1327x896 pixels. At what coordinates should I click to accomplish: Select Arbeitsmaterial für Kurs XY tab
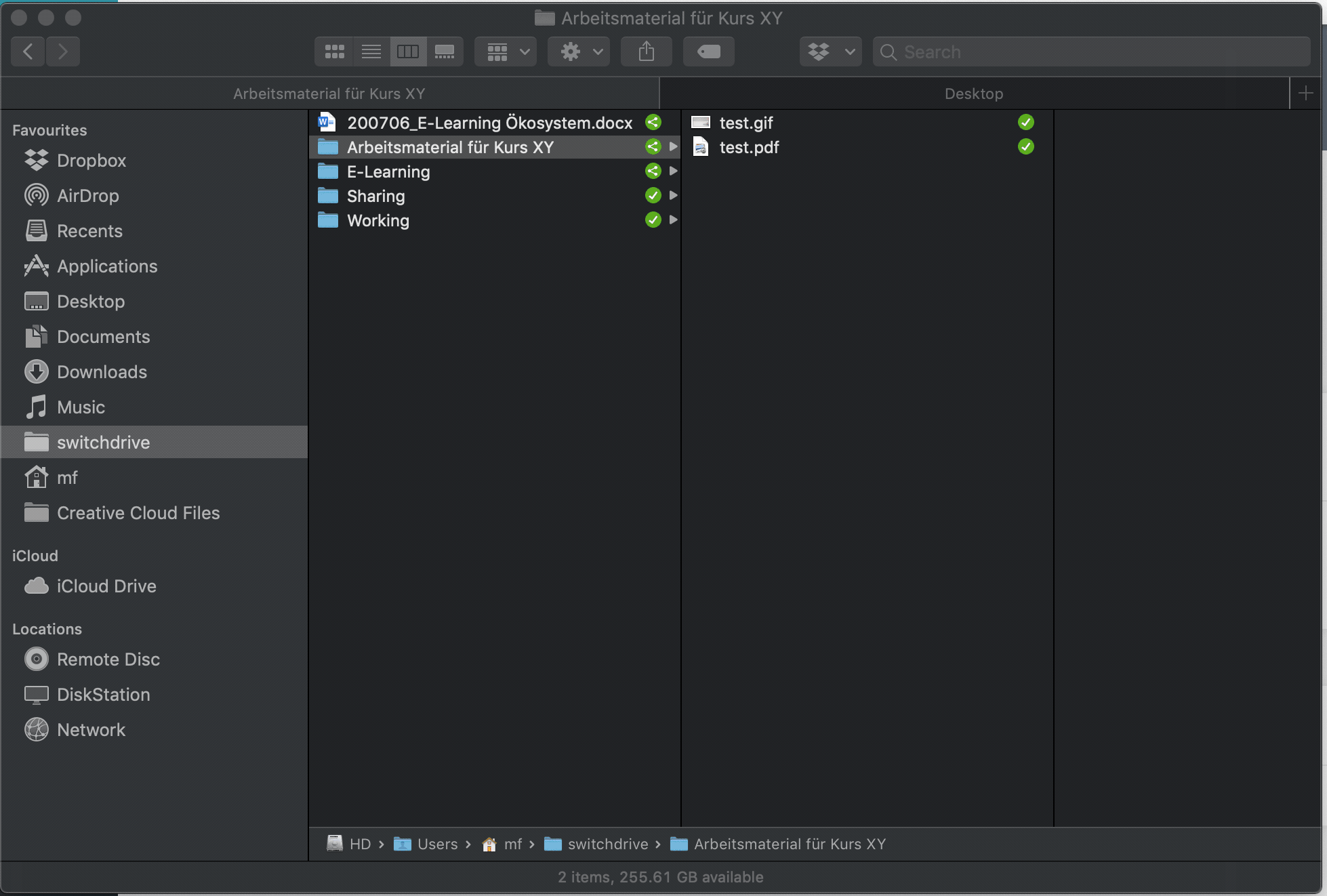(329, 94)
